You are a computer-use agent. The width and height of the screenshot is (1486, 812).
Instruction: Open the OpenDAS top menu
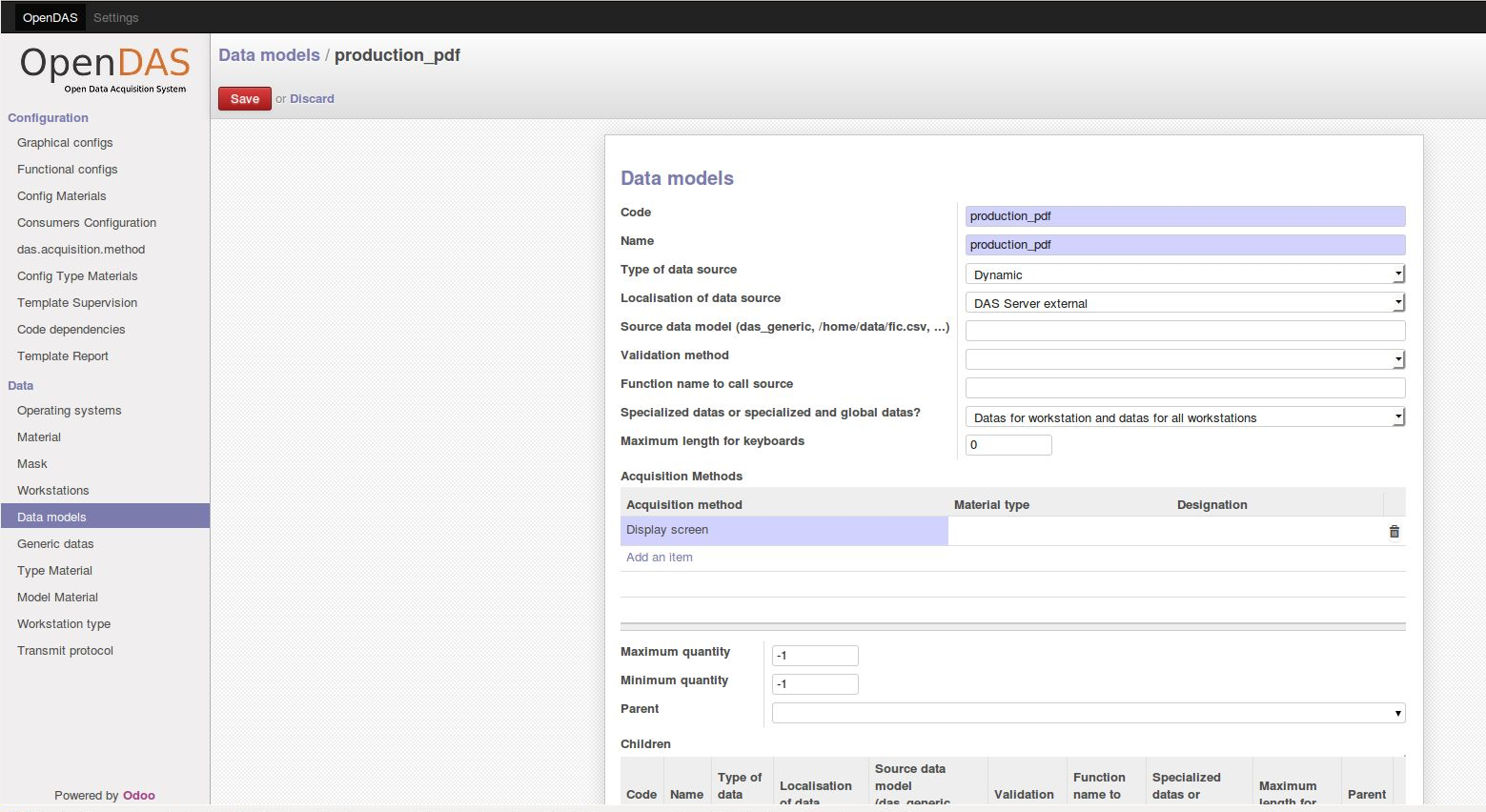[x=51, y=17]
